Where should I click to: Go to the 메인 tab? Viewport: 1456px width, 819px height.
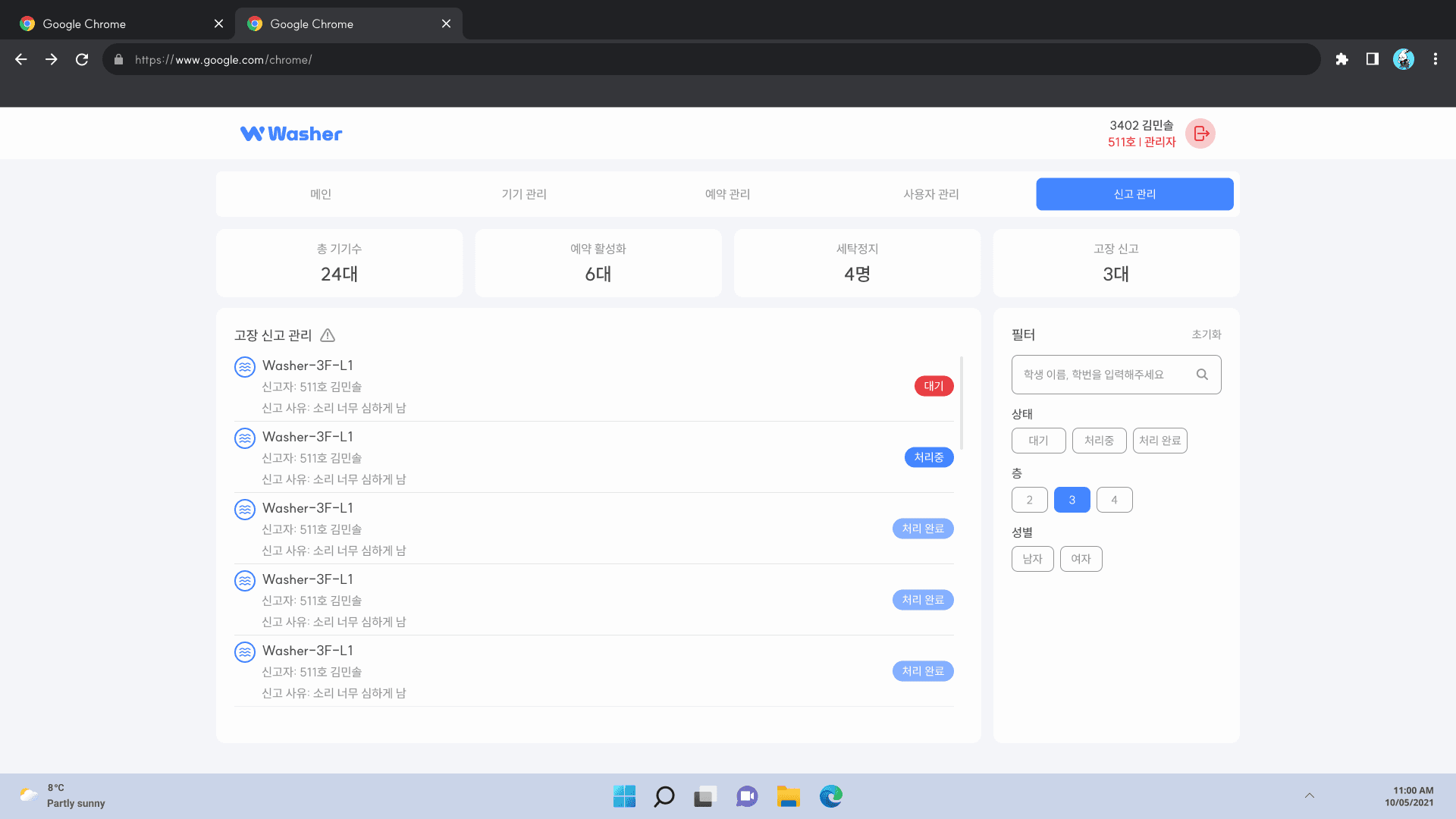tap(321, 194)
